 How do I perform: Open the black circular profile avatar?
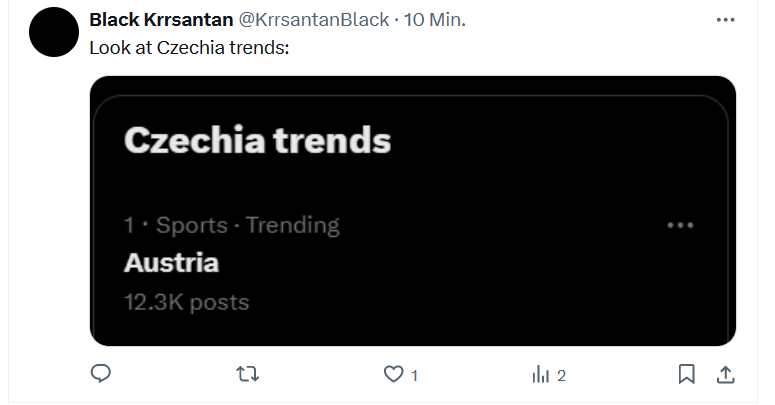click(x=55, y=31)
